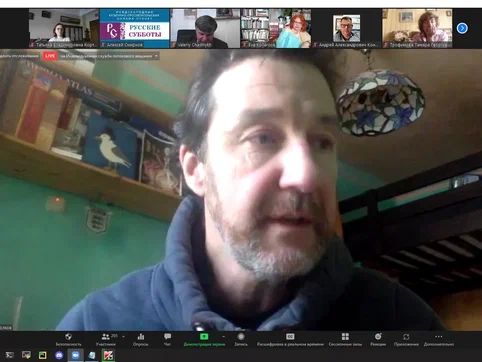Click the red LIVE indicator badge
The image size is (482, 362).
[x=50, y=56]
